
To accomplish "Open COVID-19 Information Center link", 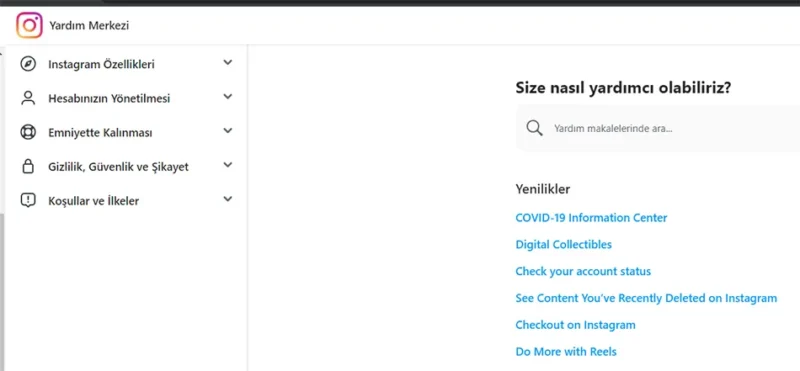I will [x=591, y=218].
